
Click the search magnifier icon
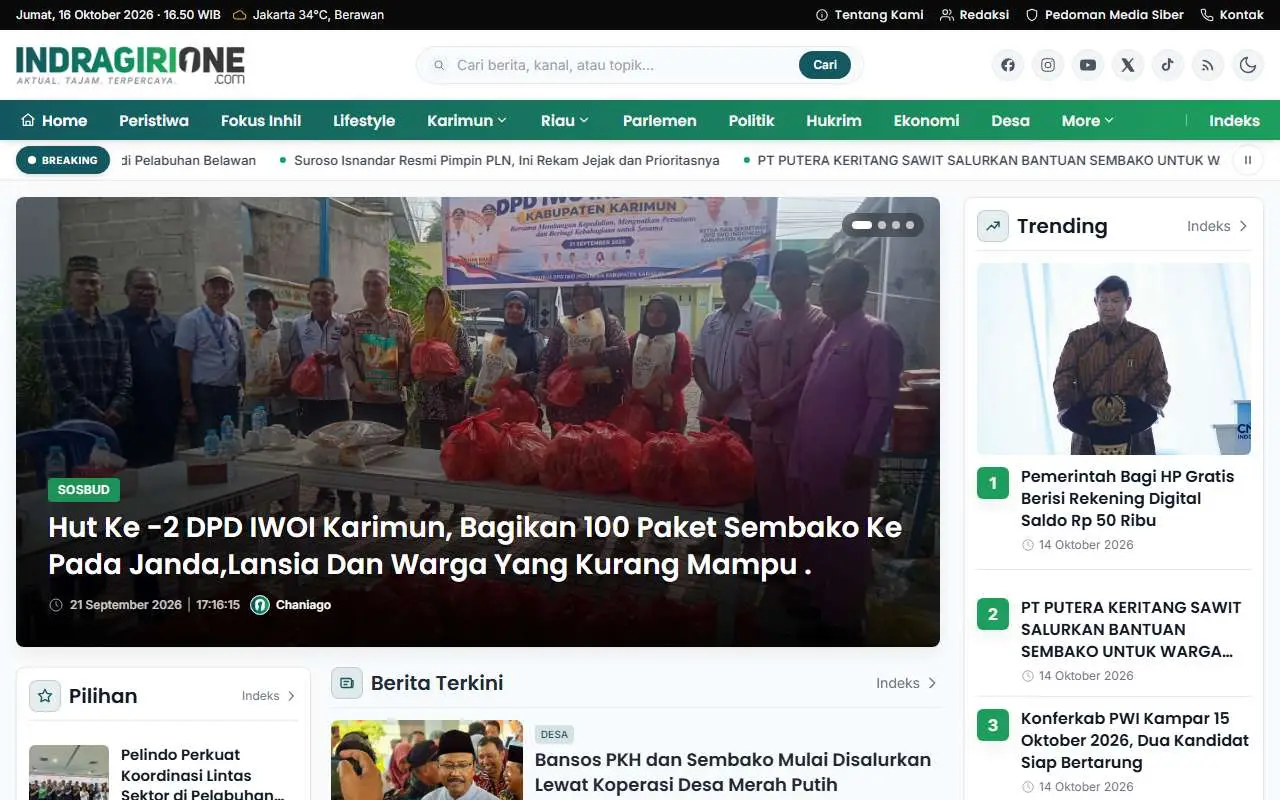click(439, 65)
